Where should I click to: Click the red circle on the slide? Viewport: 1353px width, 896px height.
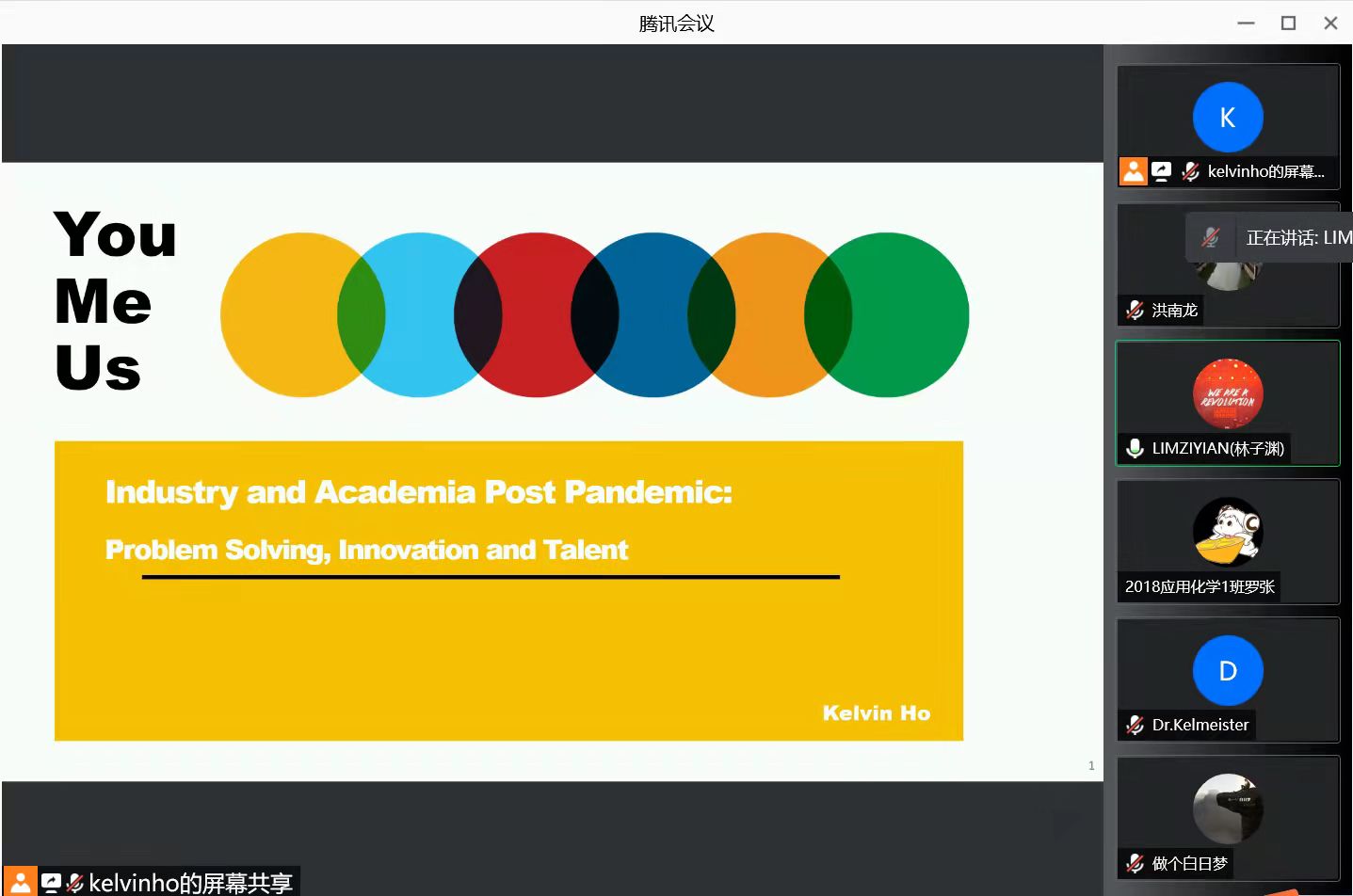[x=537, y=315]
